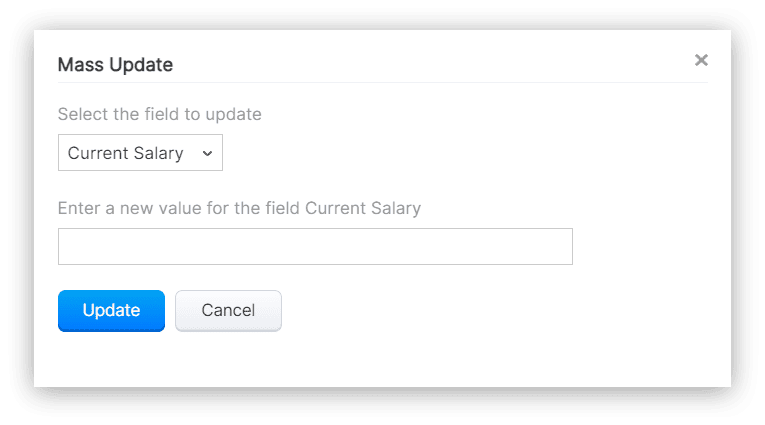This screenshot has width=765, height=425.
Task: Click the Mass Update dialog title
Action: (x=115, y=64)
